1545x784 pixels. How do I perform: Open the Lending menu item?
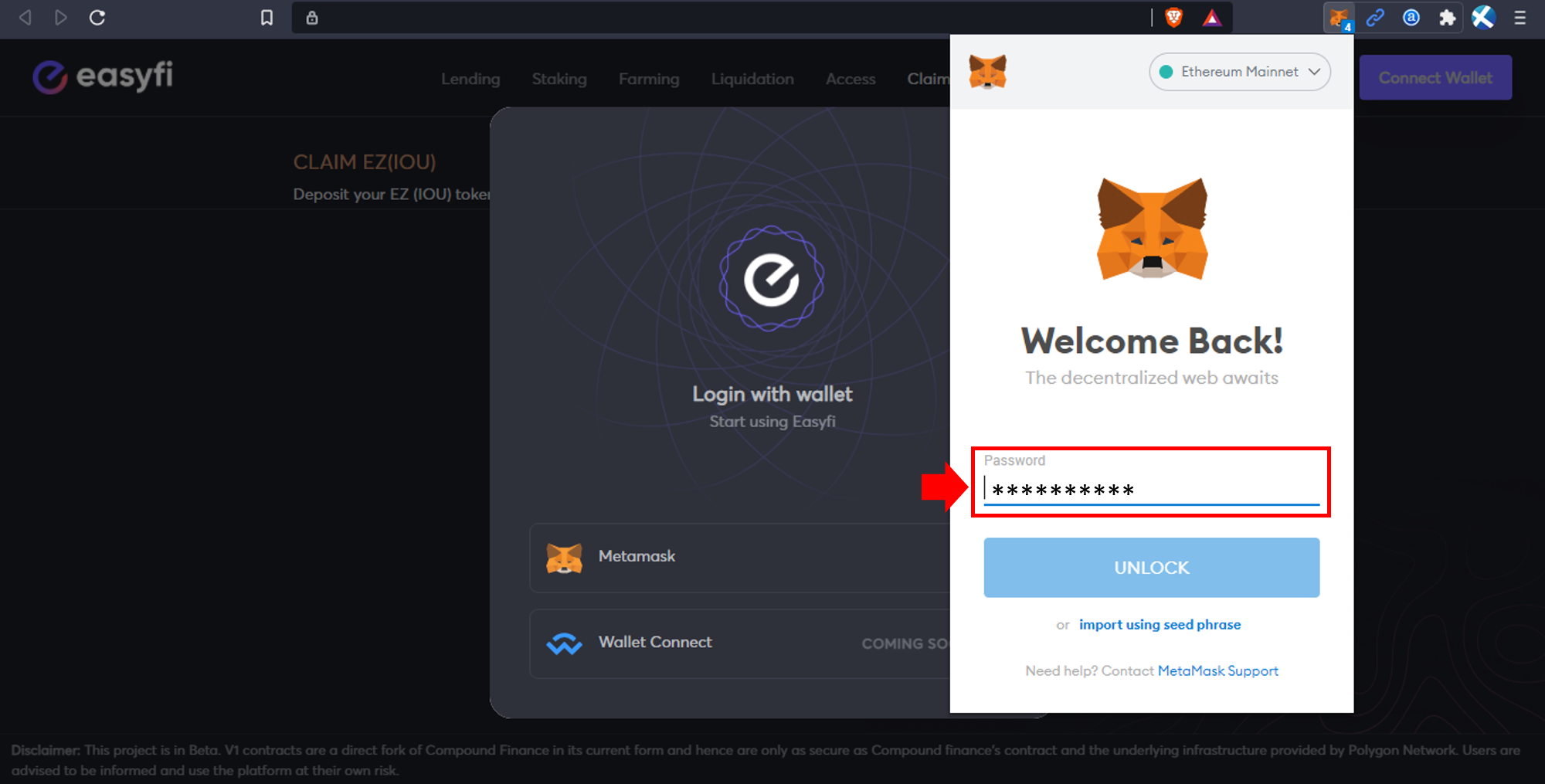point(470,79)
